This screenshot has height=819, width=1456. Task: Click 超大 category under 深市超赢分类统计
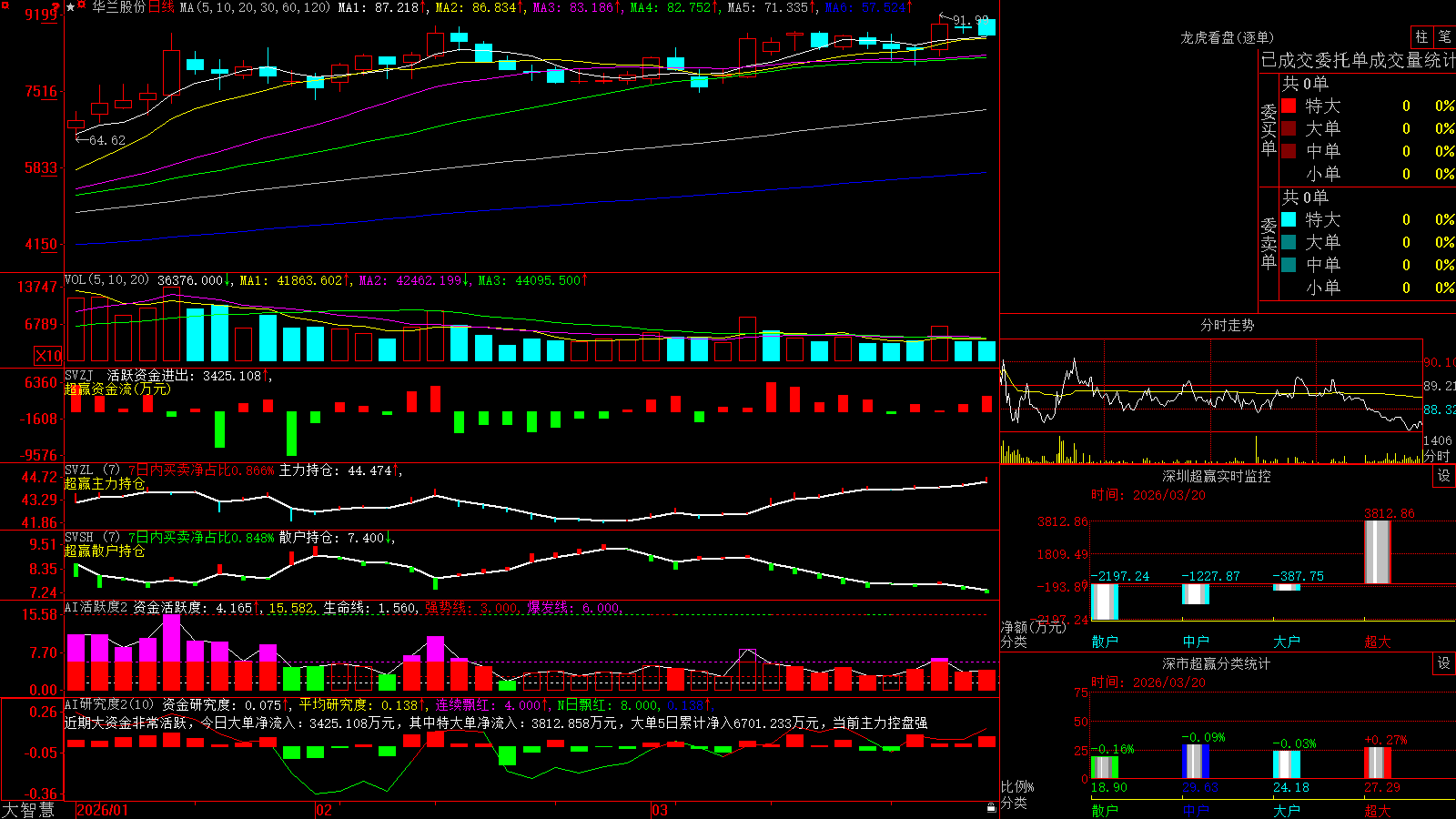1378,810
